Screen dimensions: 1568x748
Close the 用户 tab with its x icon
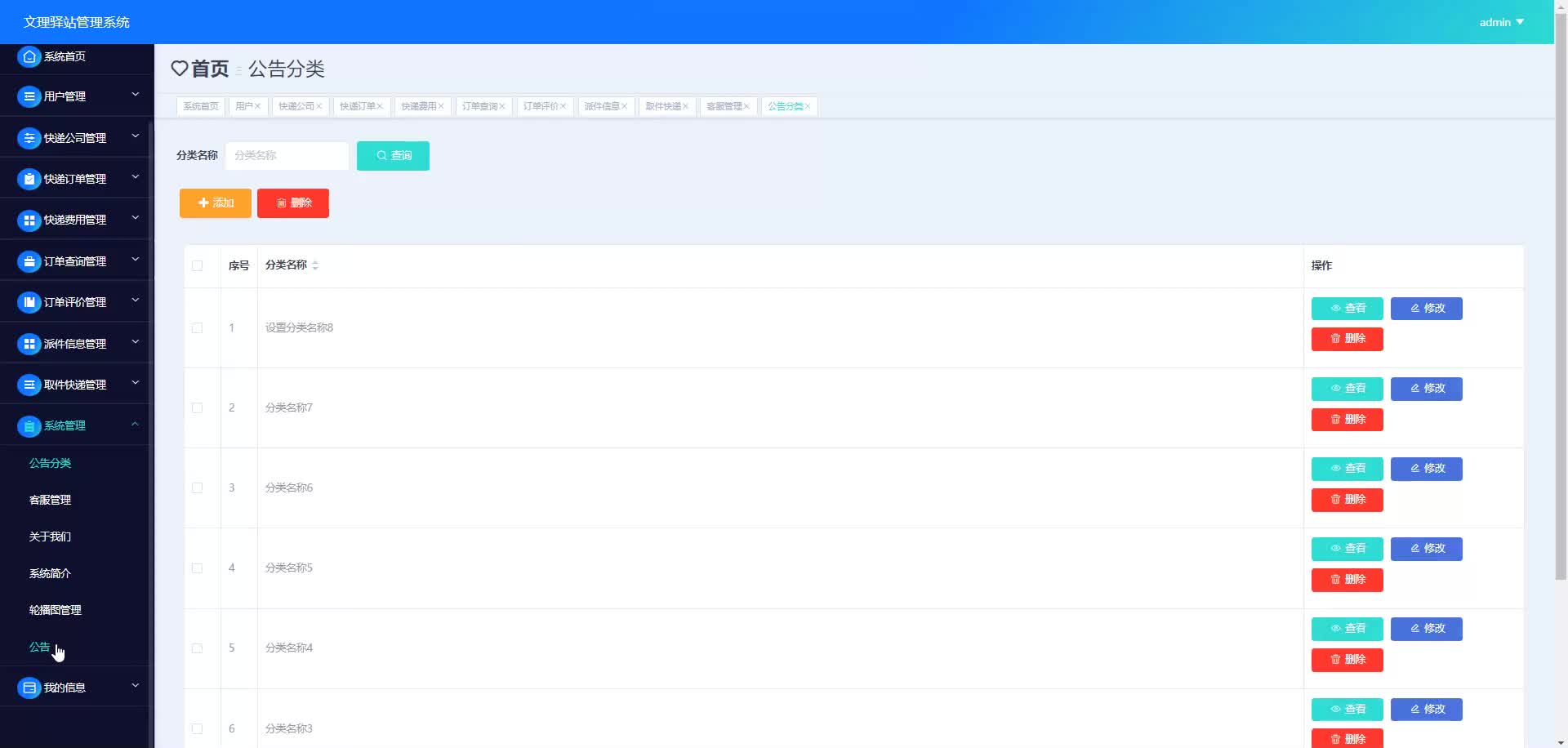click(257, 106)
